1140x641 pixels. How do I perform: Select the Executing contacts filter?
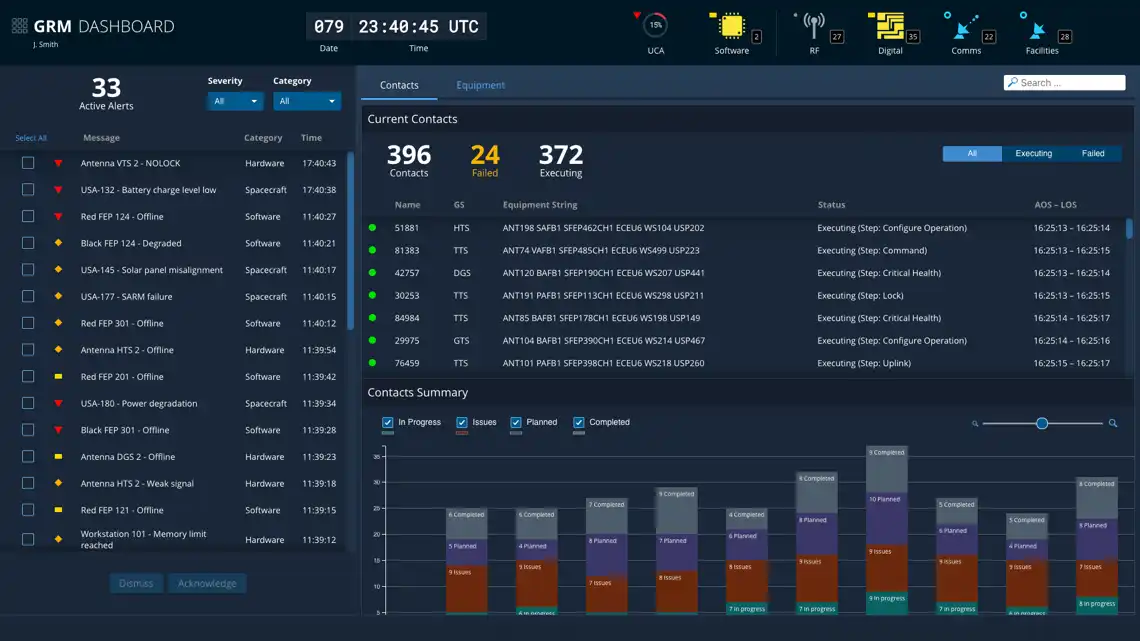click(1033, 153)
